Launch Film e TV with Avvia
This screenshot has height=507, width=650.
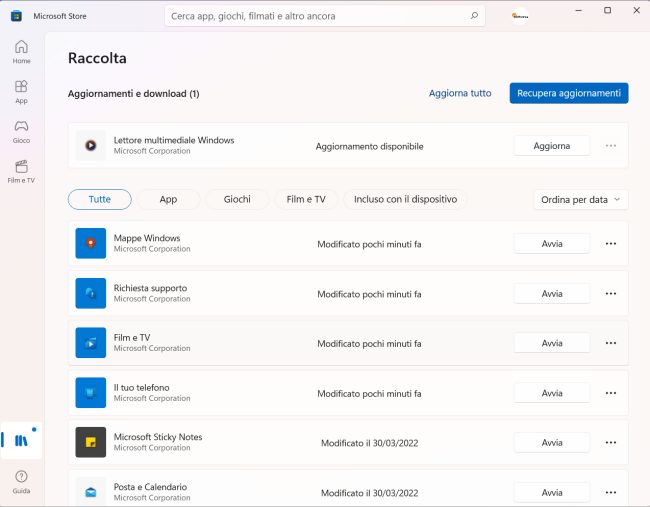(552, 343)
